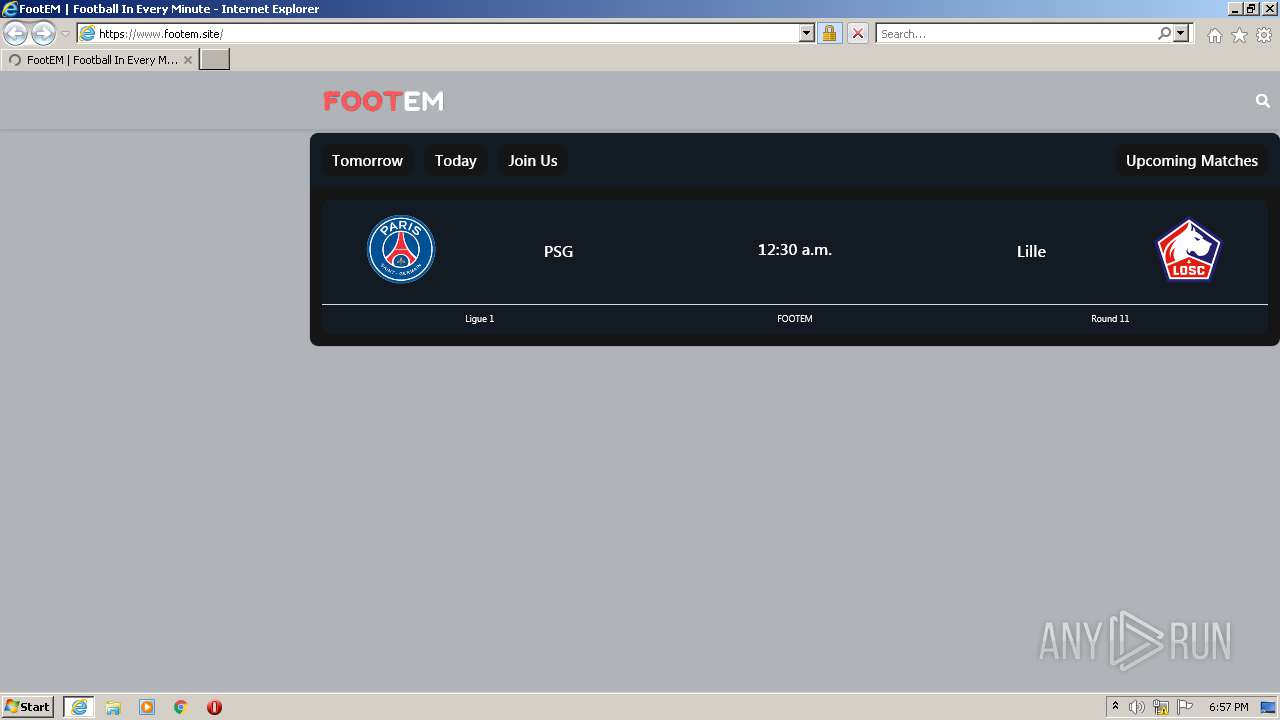Screen dimensions: 1280x720
Task: Open the IE Tools gear icon
Action: (1264, 35)
